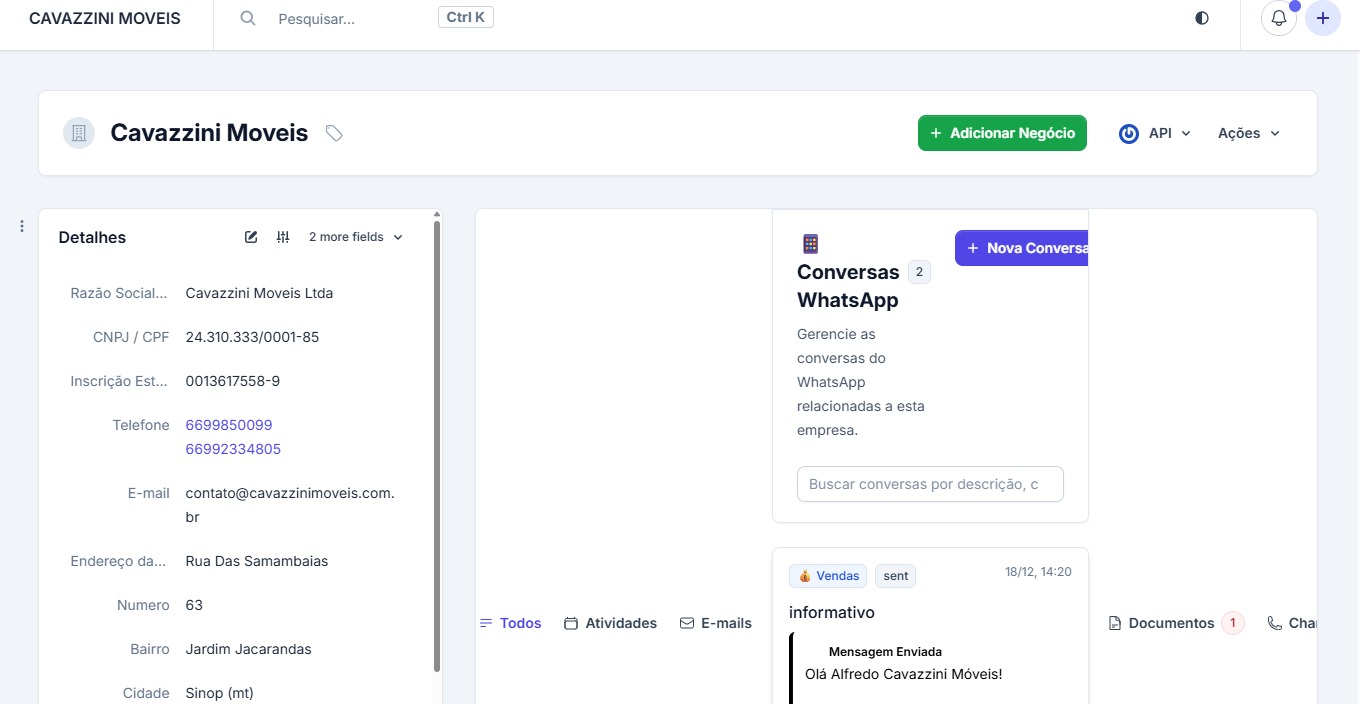The width and height of the screenshot is (1360, 704).
Task: Click the plus quick-create icon in header
Action: [x=1323, y=18]
